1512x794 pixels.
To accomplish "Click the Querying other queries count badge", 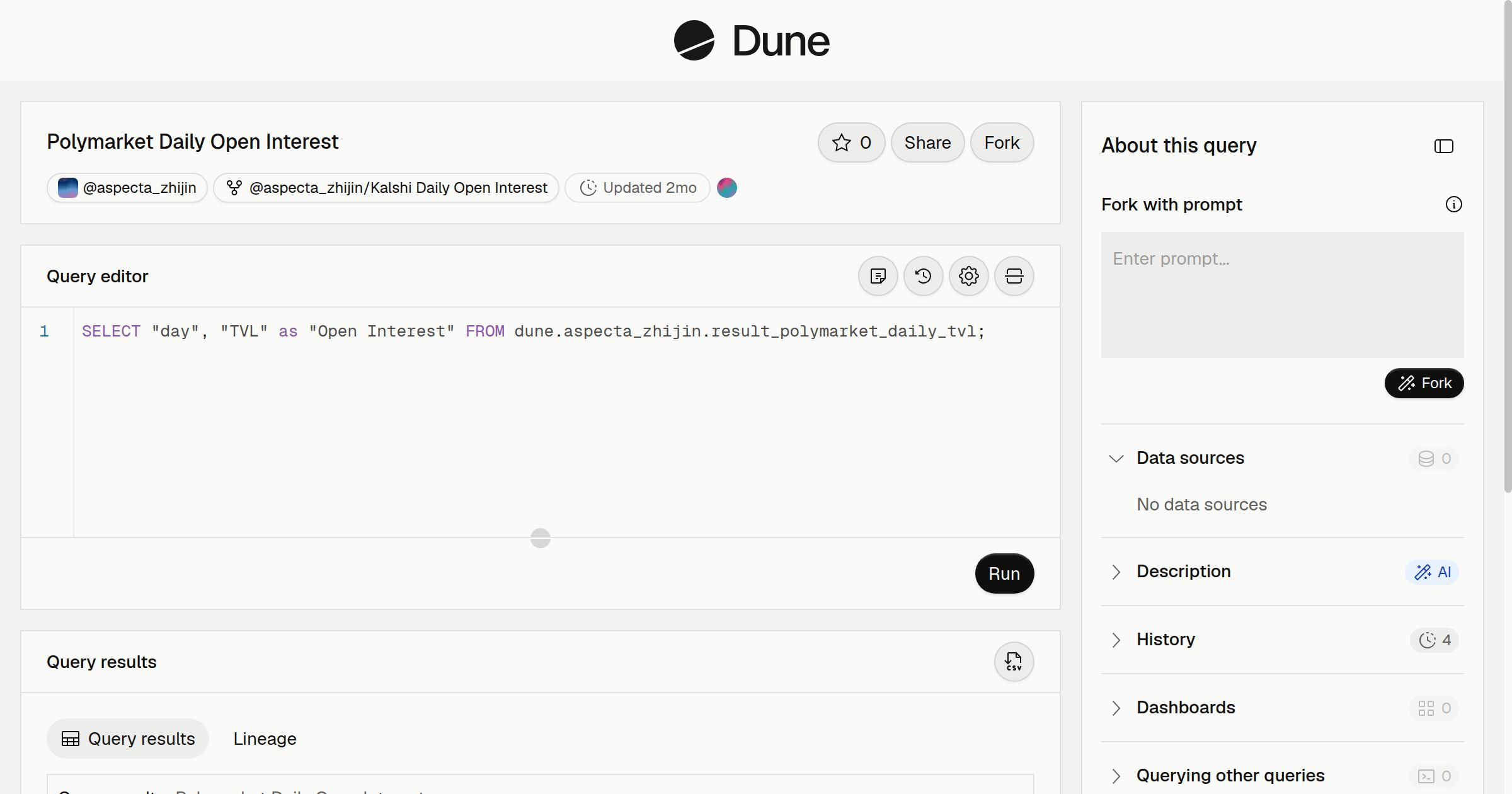I will click(1434, 776).
